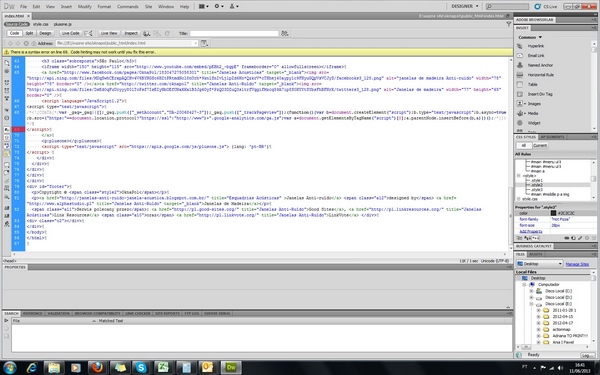Click the Live View options icon after the address field
The width and height of the screenshot is (600, 375).
[x=204, y=43]
